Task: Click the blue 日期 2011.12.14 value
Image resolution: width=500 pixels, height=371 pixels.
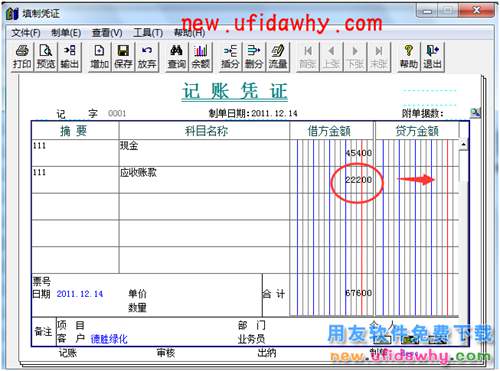Action: tap(80, 294)
